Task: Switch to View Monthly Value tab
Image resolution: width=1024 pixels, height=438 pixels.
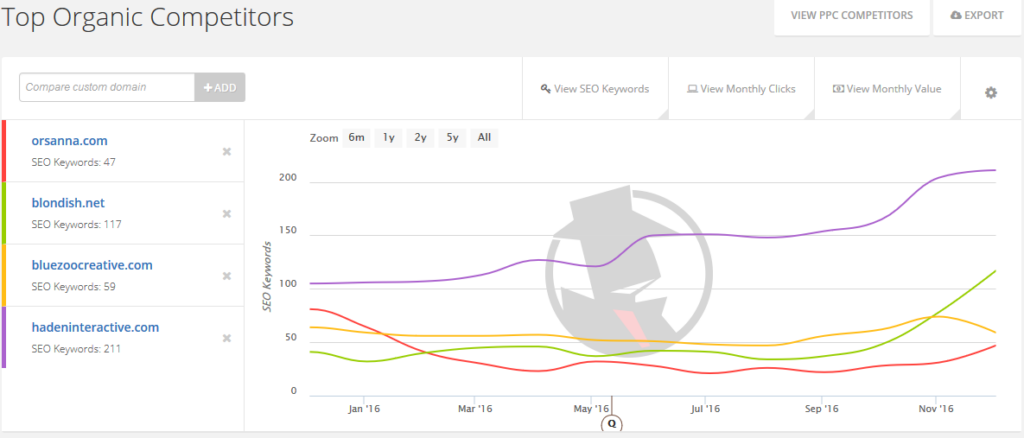Action: pyautogui.click(x=887, y=89)
